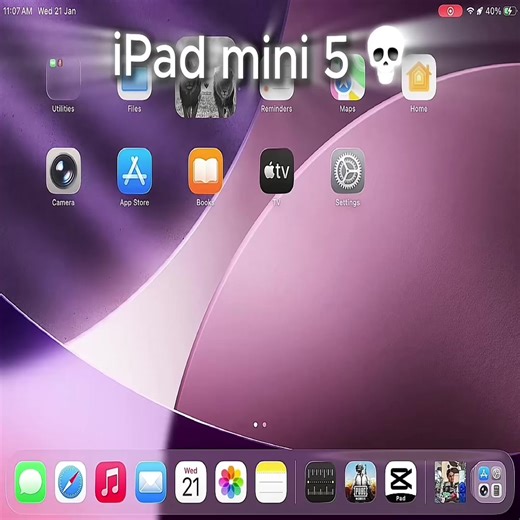Open the Mail app in dock

[151, 482]
